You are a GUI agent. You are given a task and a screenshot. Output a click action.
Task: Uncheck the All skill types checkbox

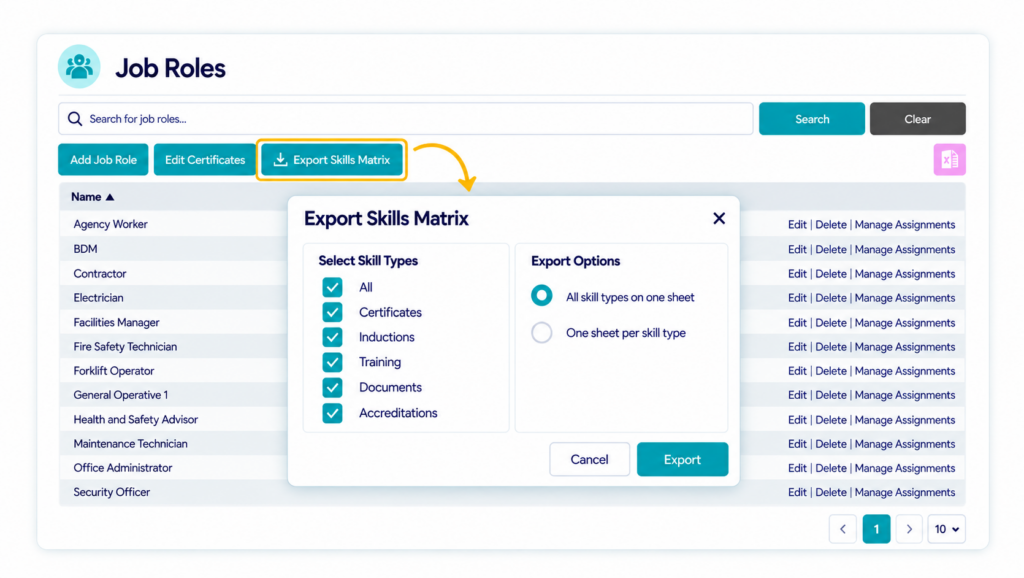point(332,287)
